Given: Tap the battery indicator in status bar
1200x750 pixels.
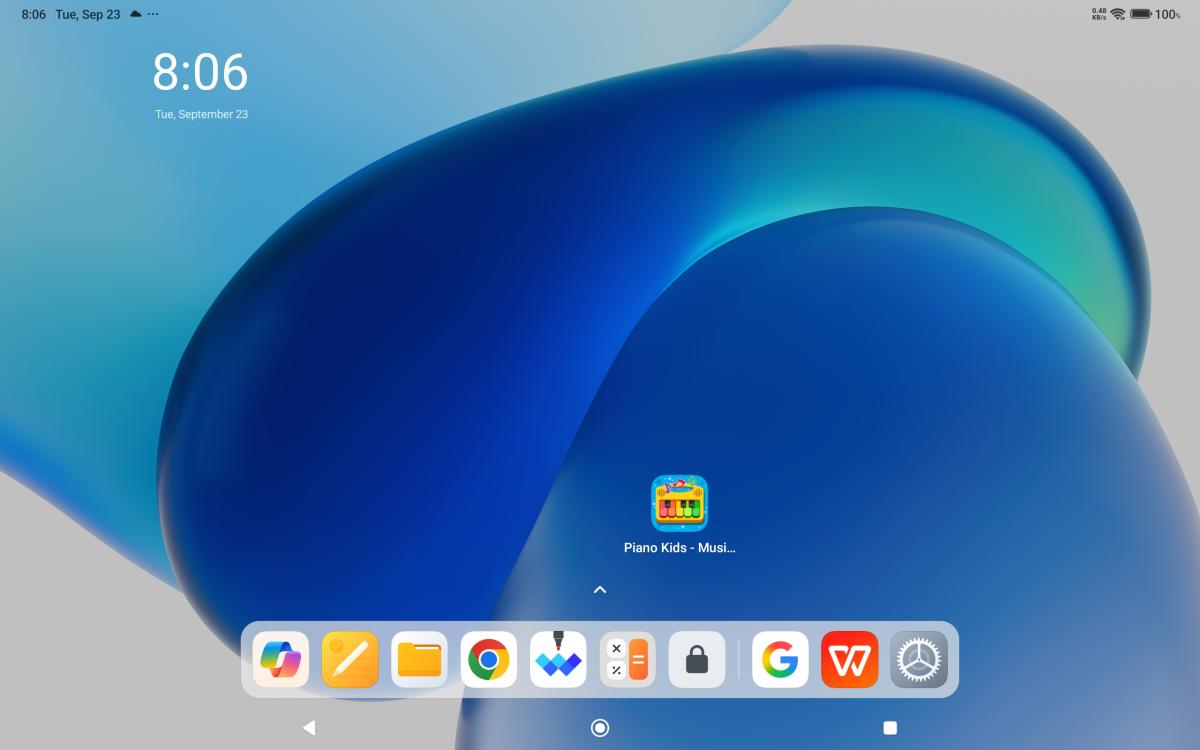Looking at the screenshot, I should (x=1141, y=14).
